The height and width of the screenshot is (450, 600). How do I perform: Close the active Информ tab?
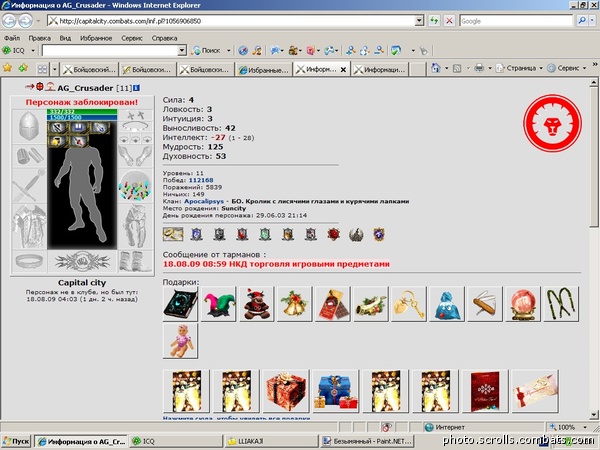(x=343, y=70)
